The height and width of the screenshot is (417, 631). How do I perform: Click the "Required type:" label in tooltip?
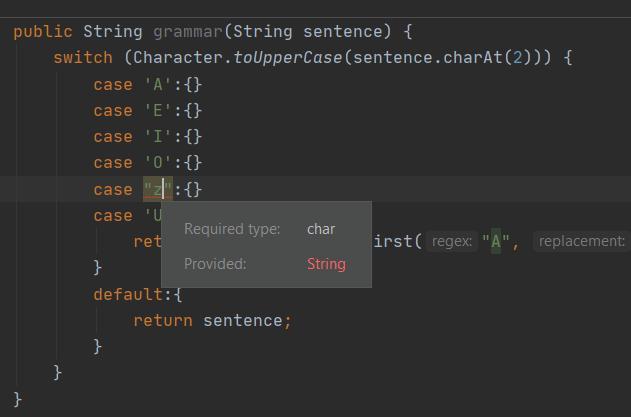232,229
